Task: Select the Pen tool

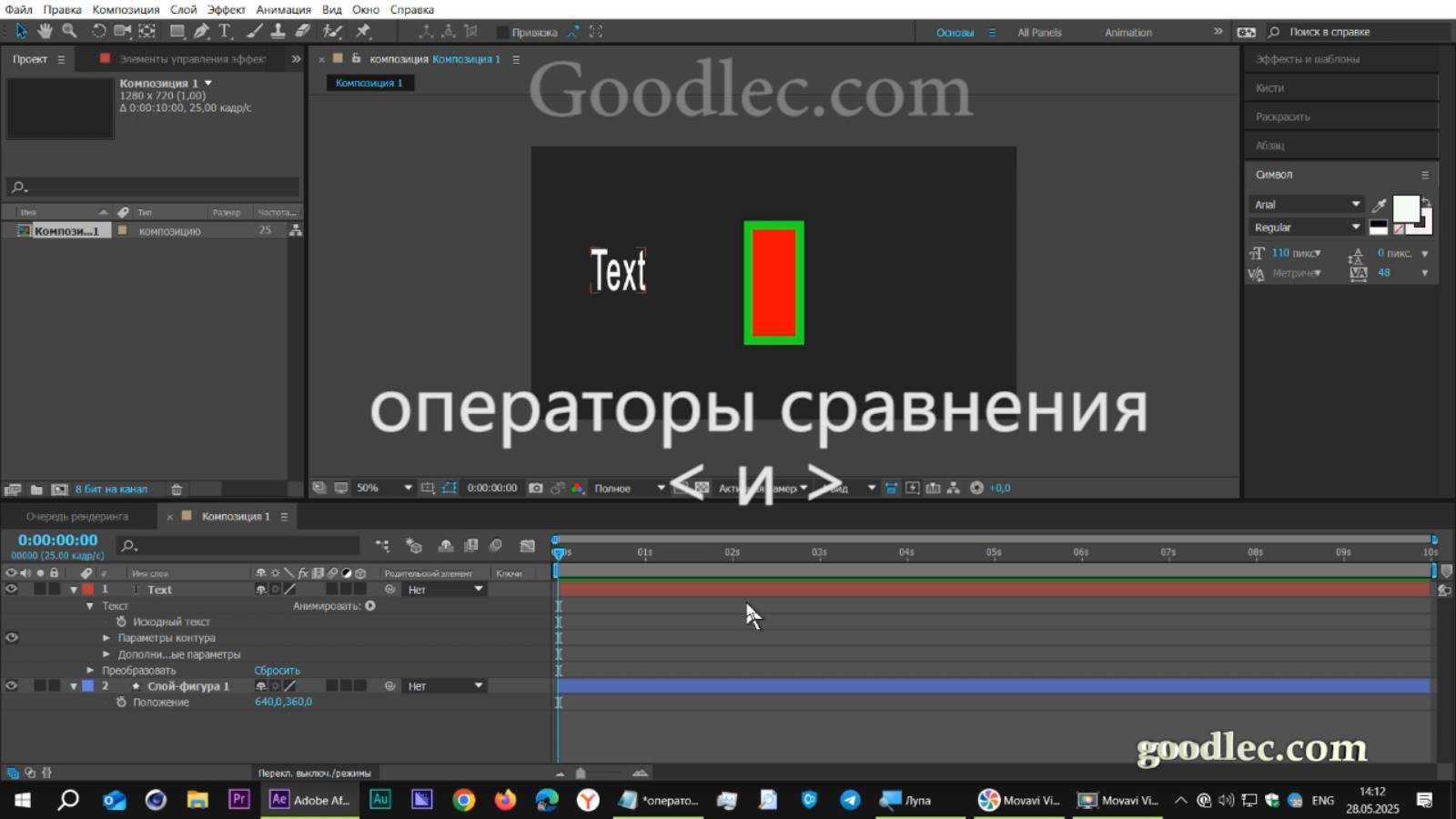Action: point(202,31)
